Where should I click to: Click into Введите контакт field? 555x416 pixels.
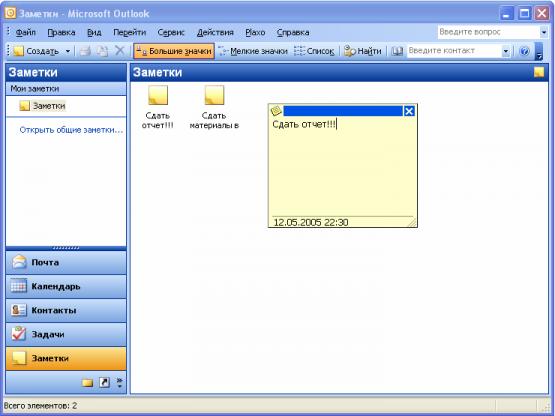[x=454, y=51]
